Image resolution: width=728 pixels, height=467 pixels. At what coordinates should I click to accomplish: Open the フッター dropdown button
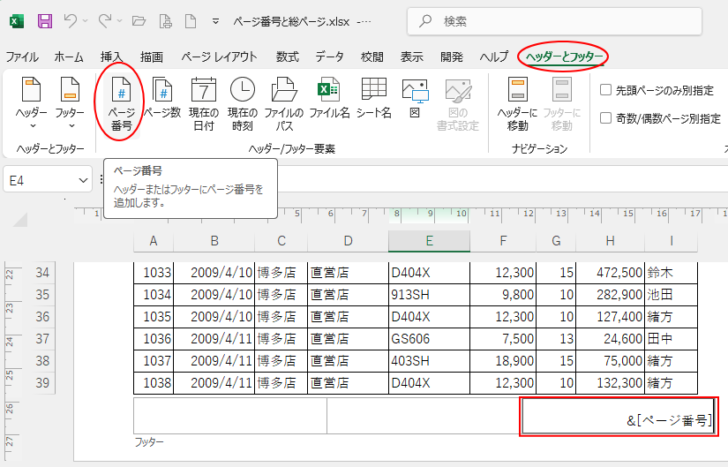pos(70,103)
